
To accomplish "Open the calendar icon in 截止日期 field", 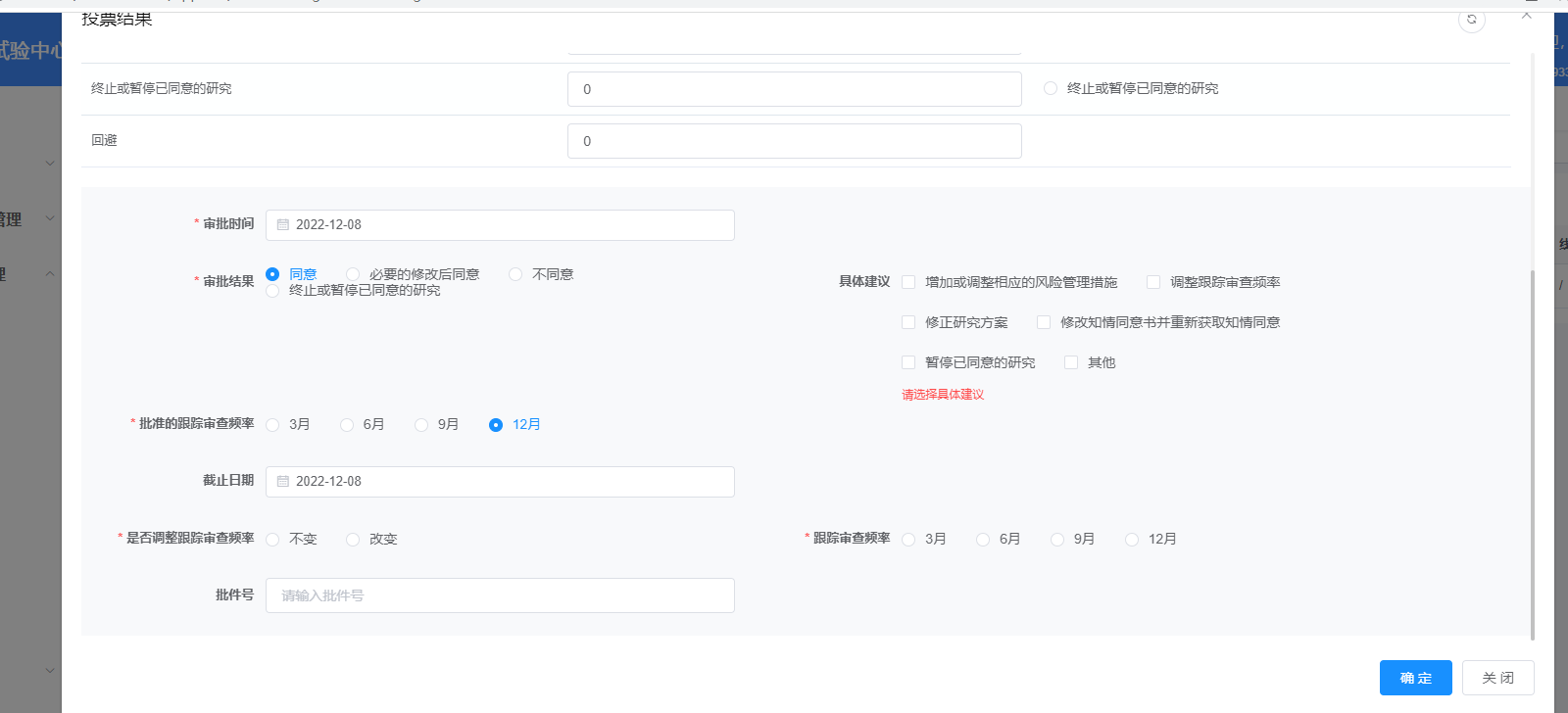I will [283, 482].
